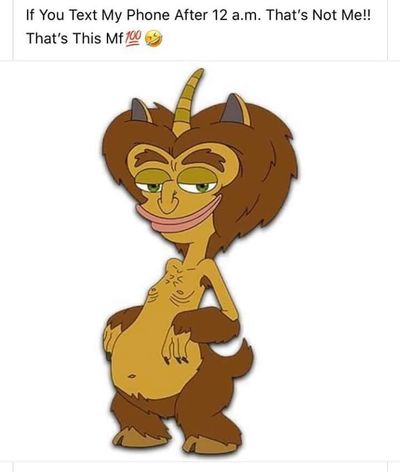Screen dimensions: 400x472
Task: Click the words "That's Not Me!!"
Action: click(318, 15)
